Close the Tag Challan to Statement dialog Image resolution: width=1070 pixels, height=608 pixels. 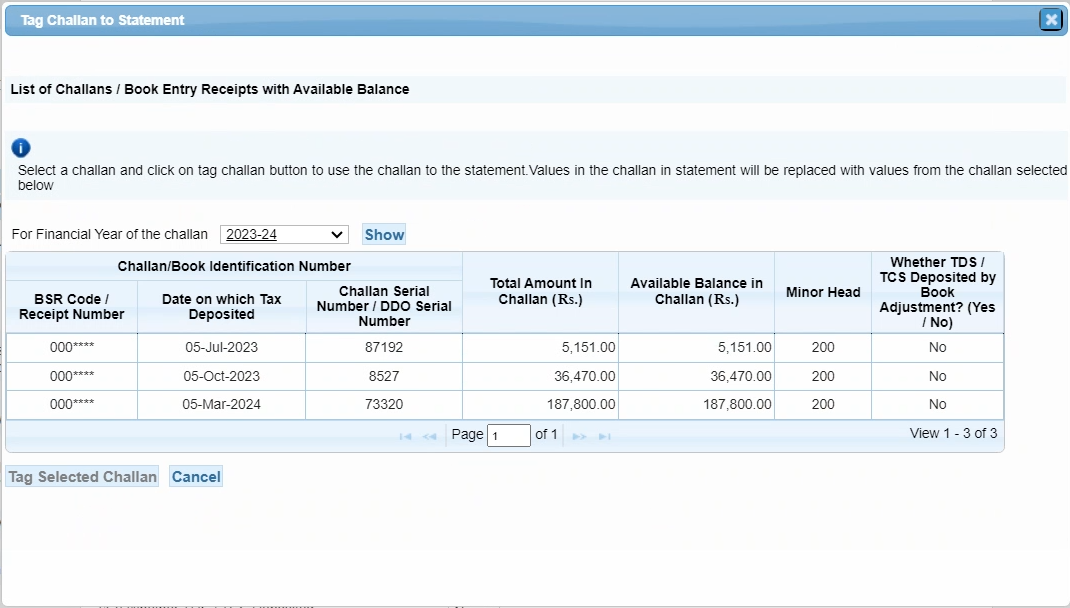(x=1051, y=20)
